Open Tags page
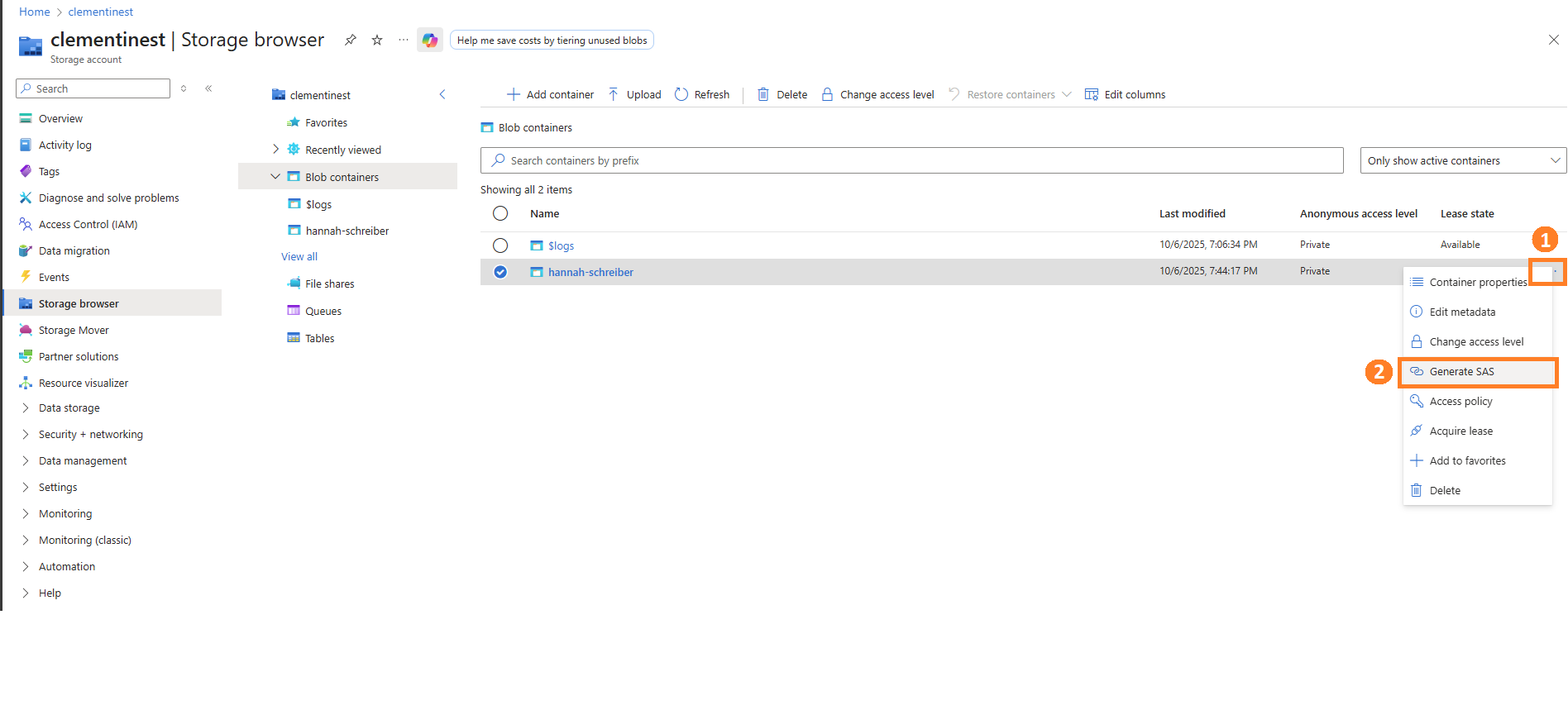The width and height of the screenshot is (1568, 710). coord(49,171)
